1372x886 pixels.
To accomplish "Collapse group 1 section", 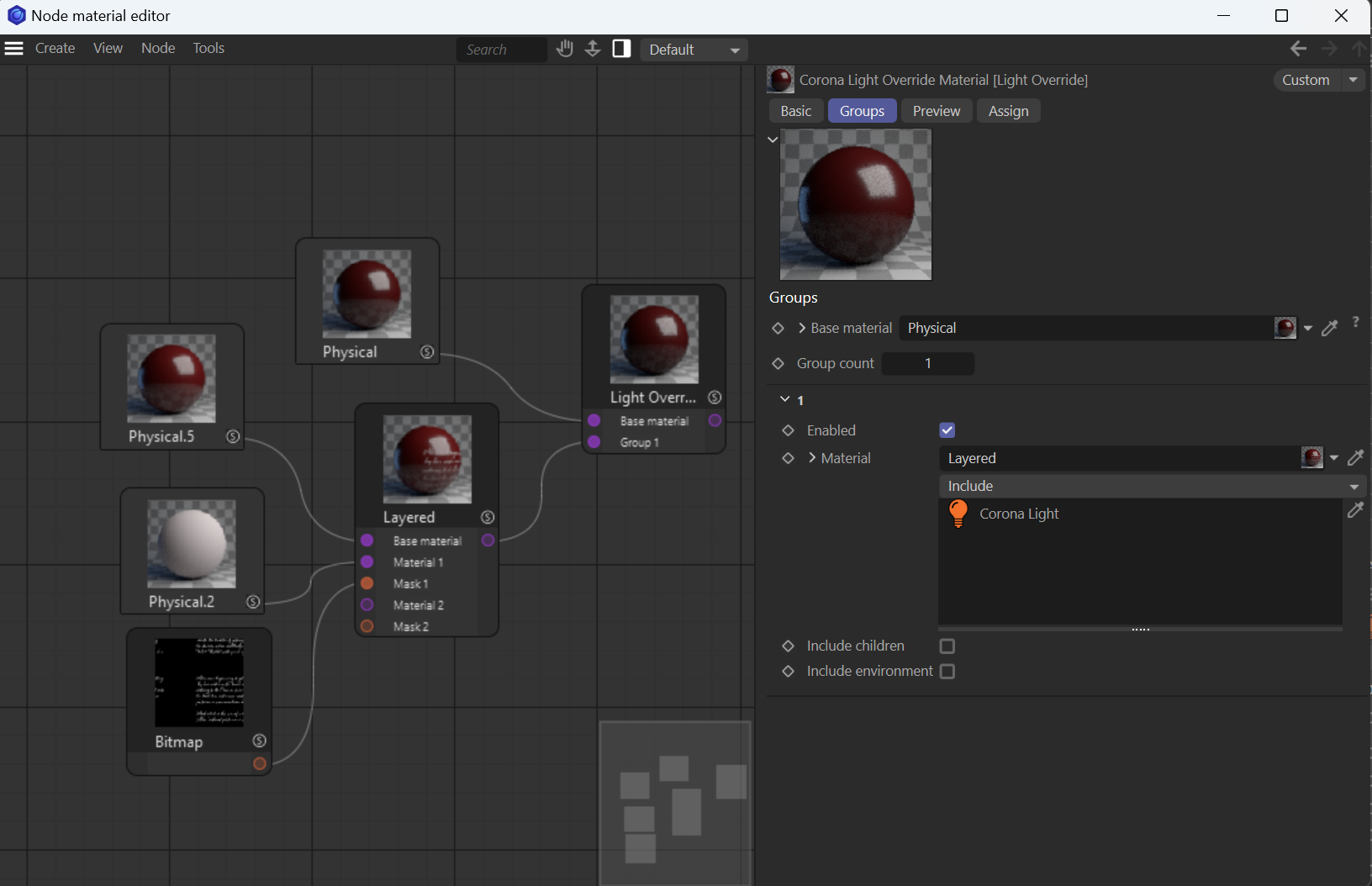I will click(785, 399).
